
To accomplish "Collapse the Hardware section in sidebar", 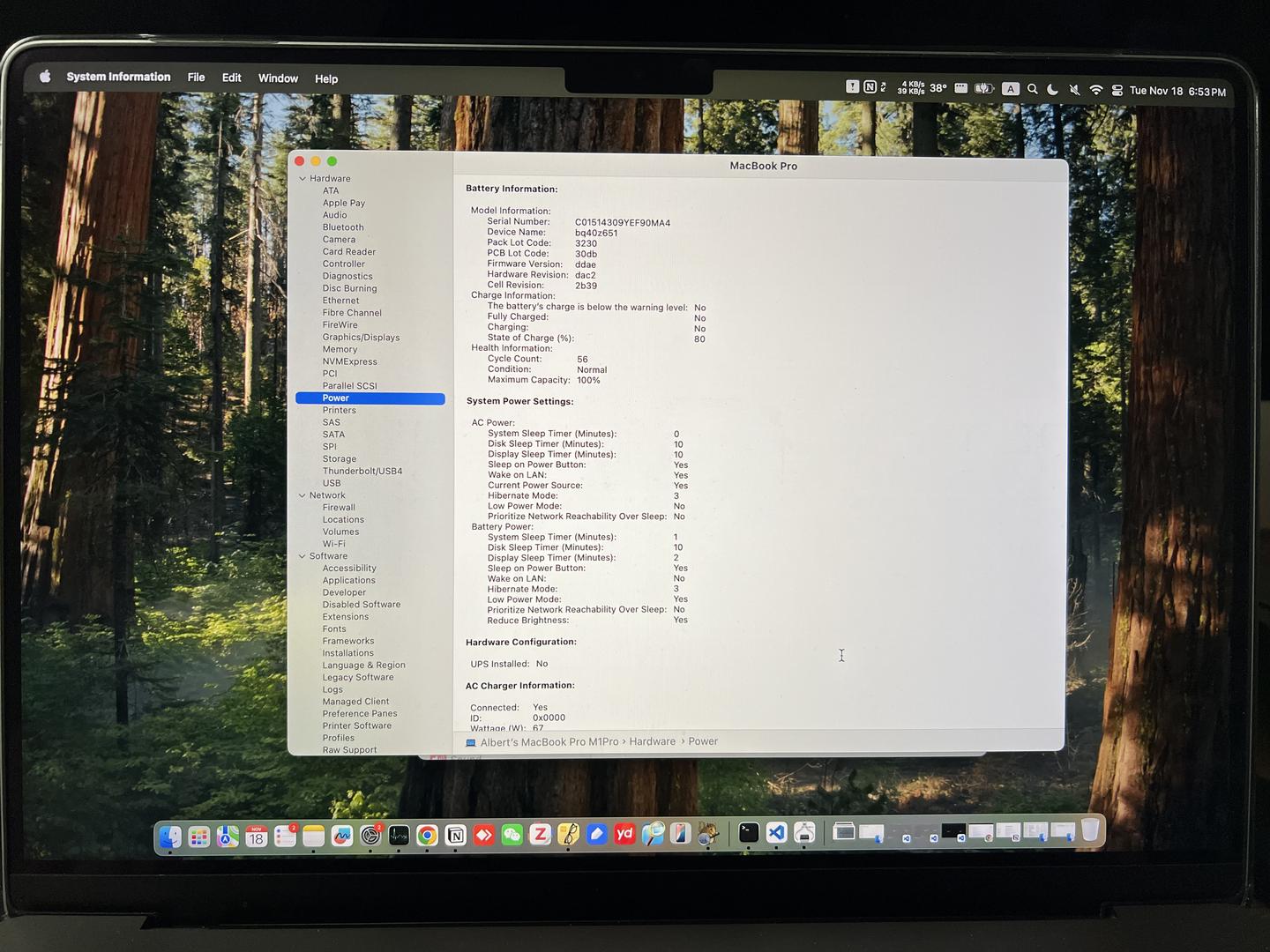I will [x=303, y=179].
